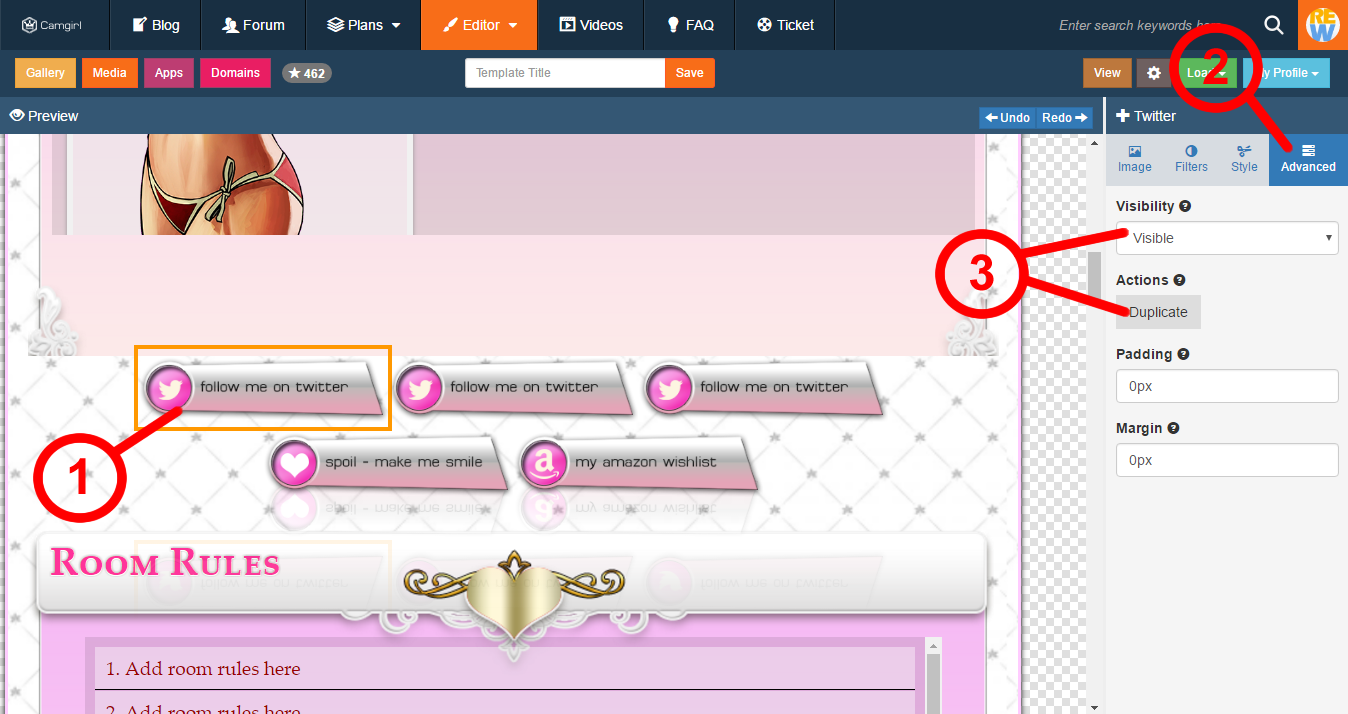Click the help icon next to Visibility
The width and height of the screenshot is (1348, 714).
1185,206
